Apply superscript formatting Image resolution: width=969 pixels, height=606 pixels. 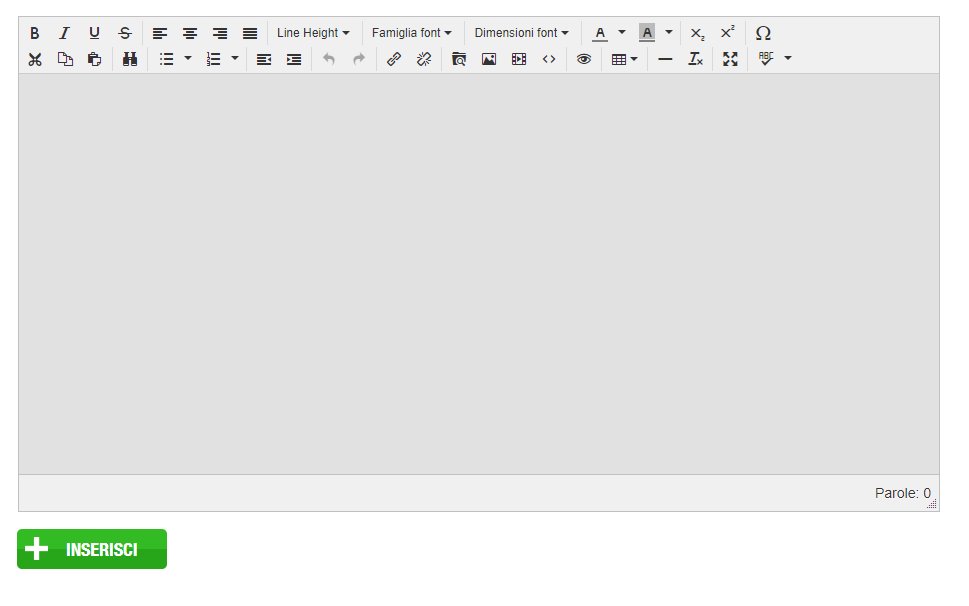click(727, 33)
